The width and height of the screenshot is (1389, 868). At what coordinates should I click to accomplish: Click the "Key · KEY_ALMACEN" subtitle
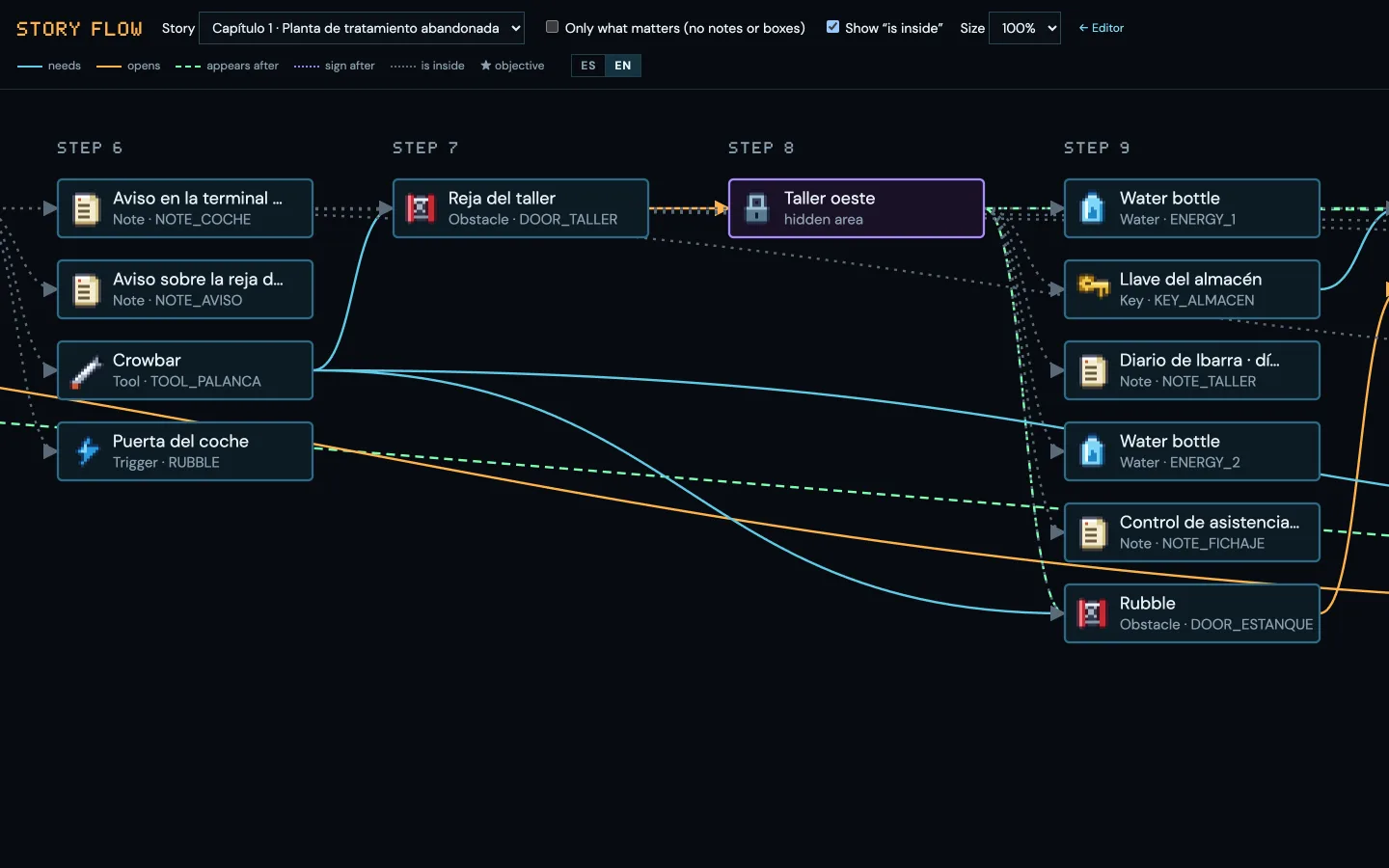[x=1187, y=301]
